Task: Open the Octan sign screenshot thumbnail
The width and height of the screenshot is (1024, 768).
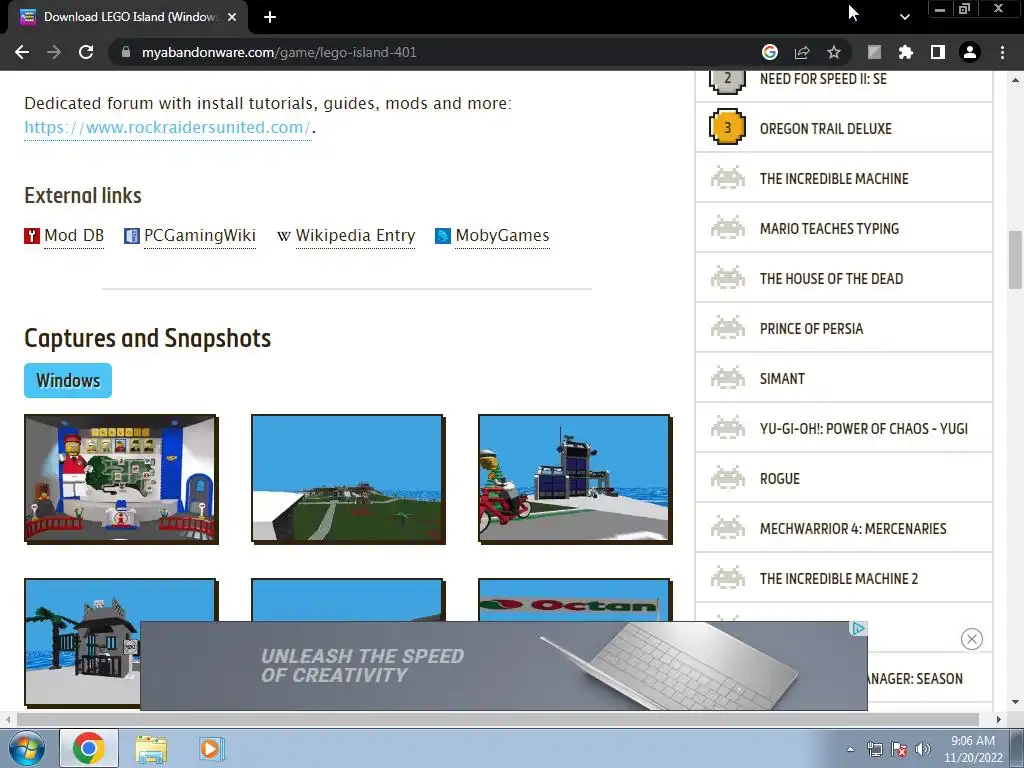Action: point(575,600)
